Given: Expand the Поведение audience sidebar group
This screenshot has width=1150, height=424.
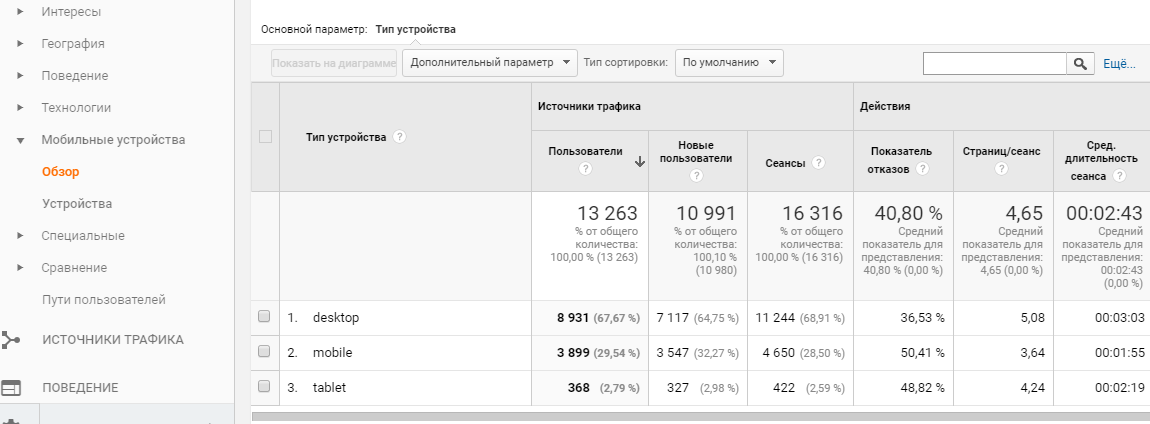Looking at the screenshot, I should (x=21, y=76).
